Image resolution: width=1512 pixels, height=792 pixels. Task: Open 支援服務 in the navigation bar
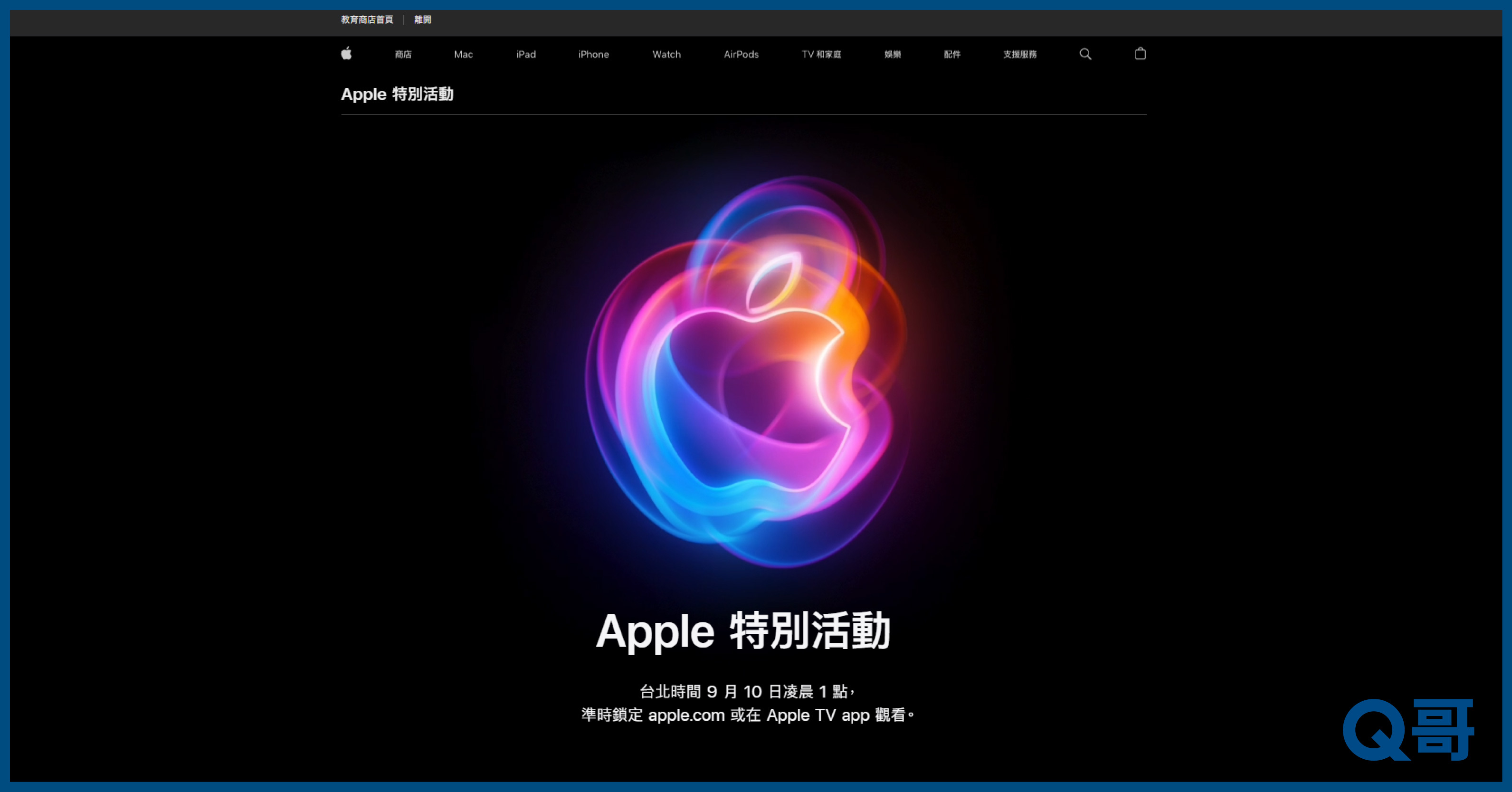pos(1019,55)
